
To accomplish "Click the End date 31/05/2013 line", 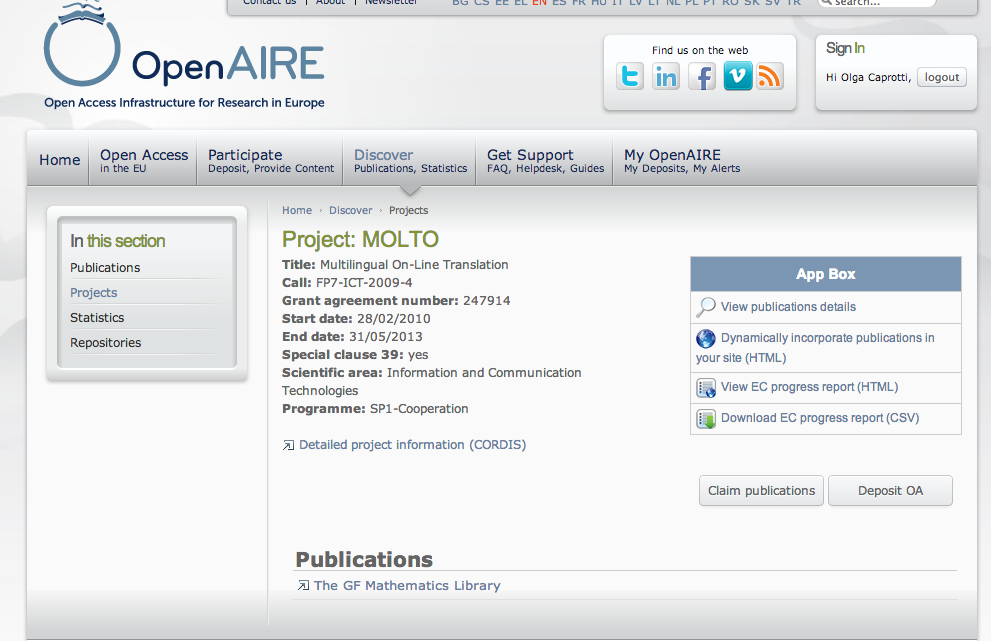I will (352, 337).
